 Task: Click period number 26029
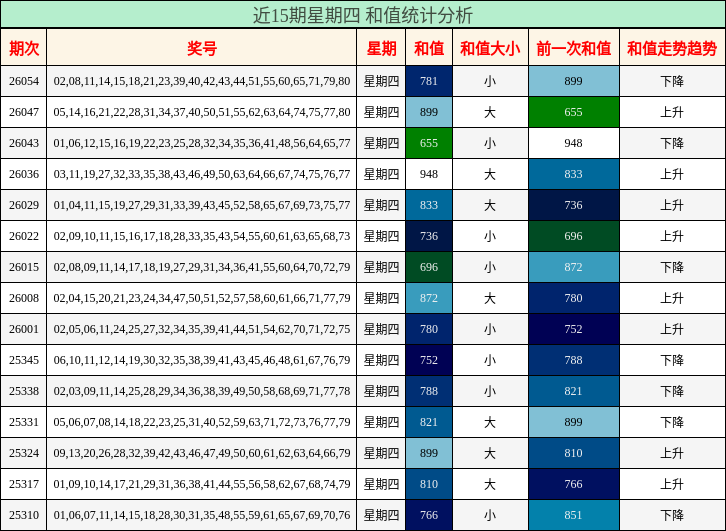click(24, 205)
